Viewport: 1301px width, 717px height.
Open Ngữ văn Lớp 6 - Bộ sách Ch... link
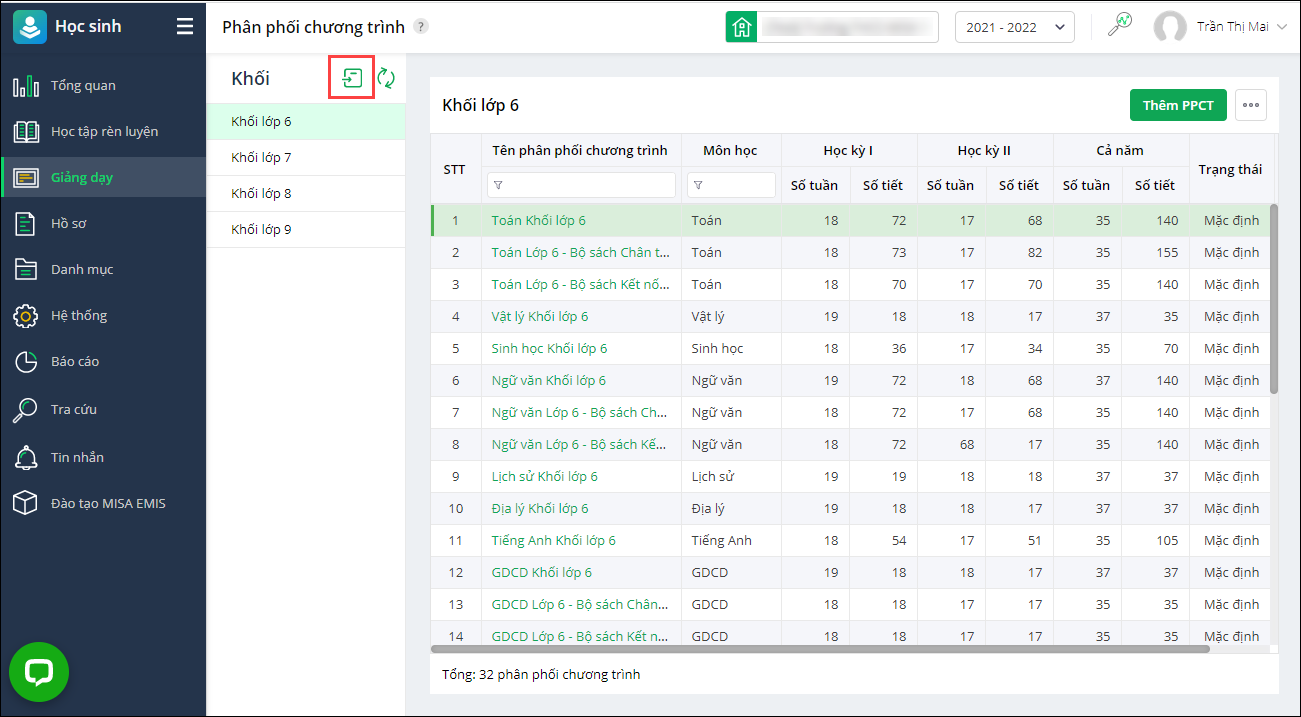coord(580,412)
